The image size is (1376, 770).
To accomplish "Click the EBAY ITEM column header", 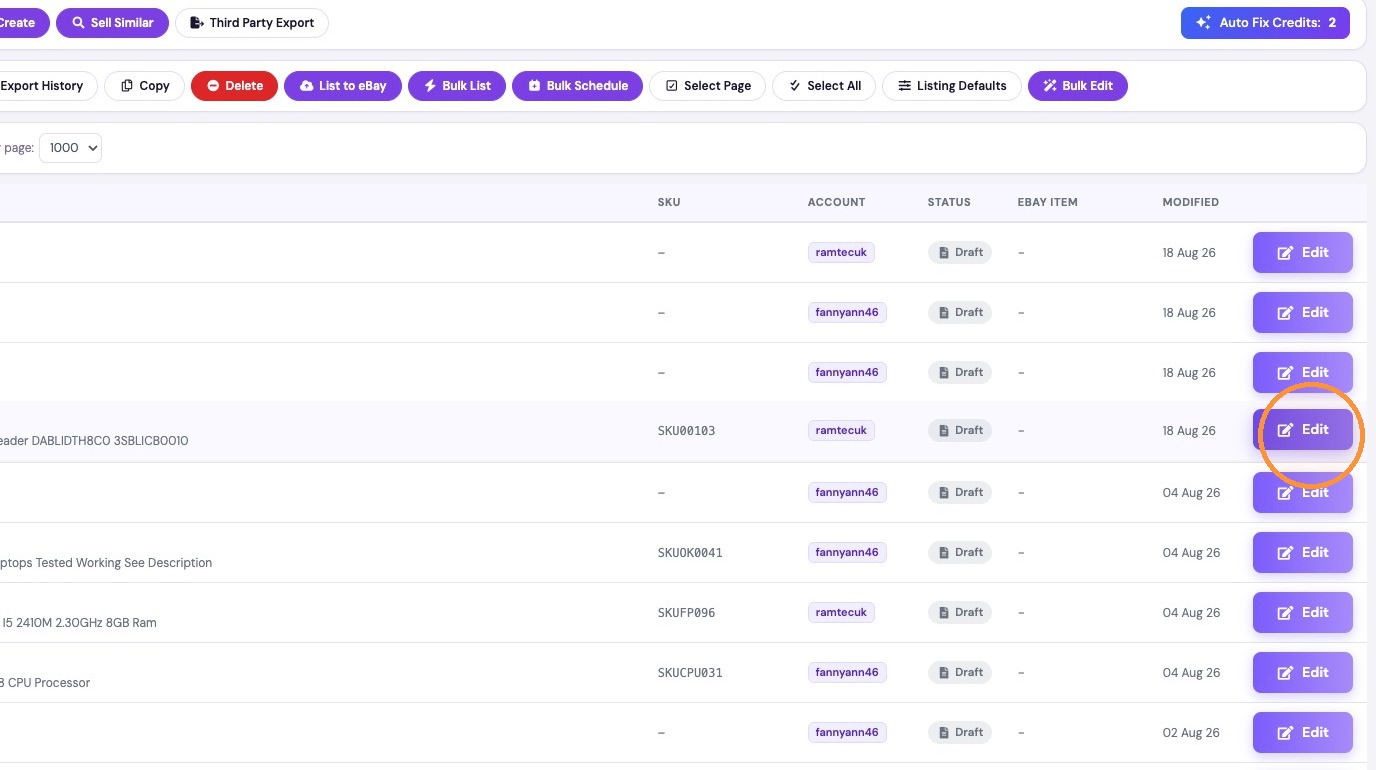I will [1047, 202].
